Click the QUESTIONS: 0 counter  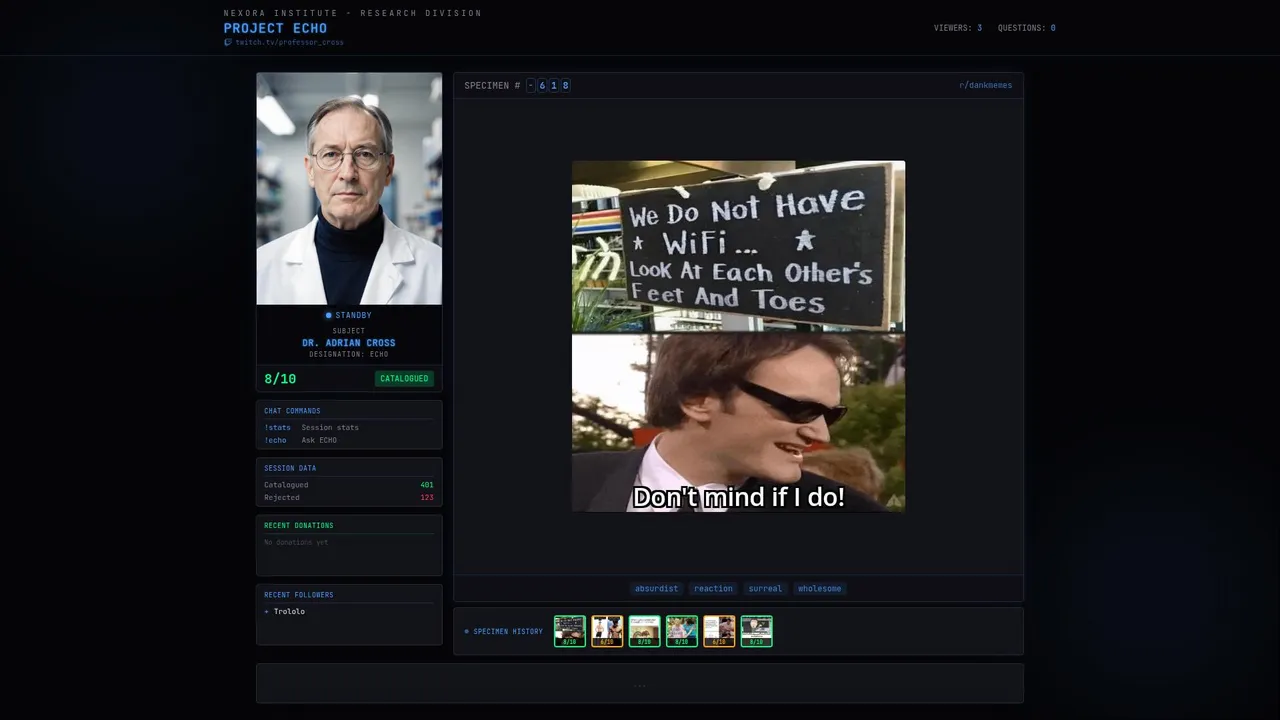point(1026,28)
